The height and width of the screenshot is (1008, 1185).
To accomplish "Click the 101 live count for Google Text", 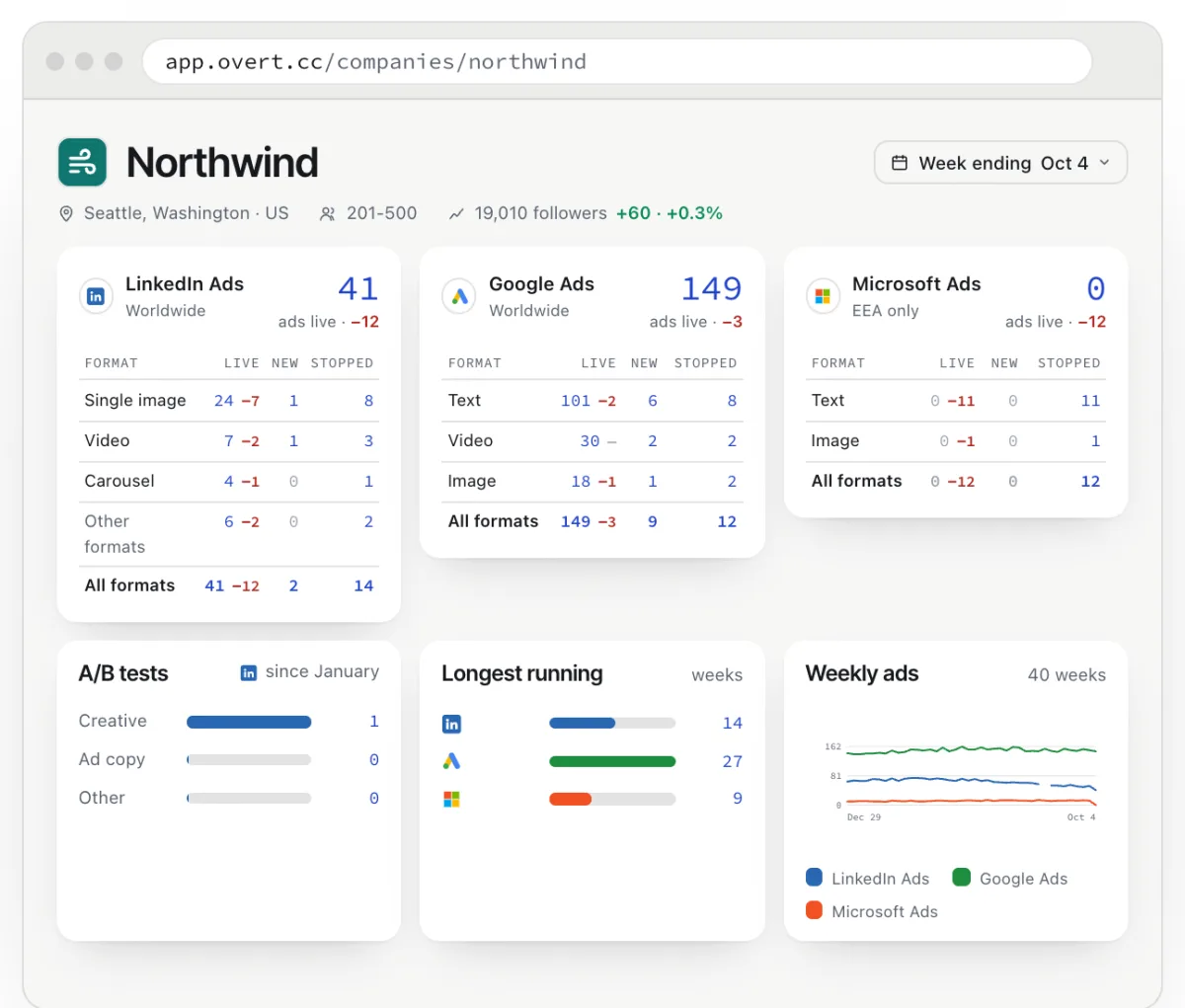I will coord(576,401).
